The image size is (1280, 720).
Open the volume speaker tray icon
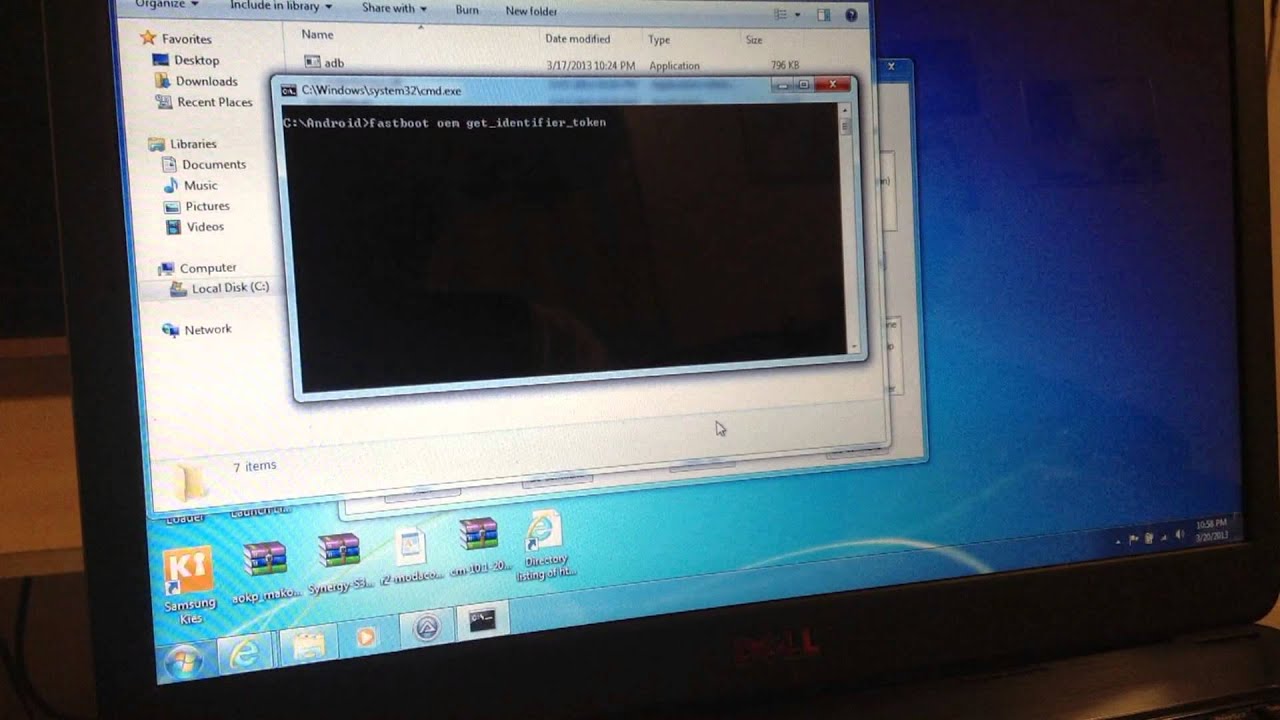point(1181,535)
